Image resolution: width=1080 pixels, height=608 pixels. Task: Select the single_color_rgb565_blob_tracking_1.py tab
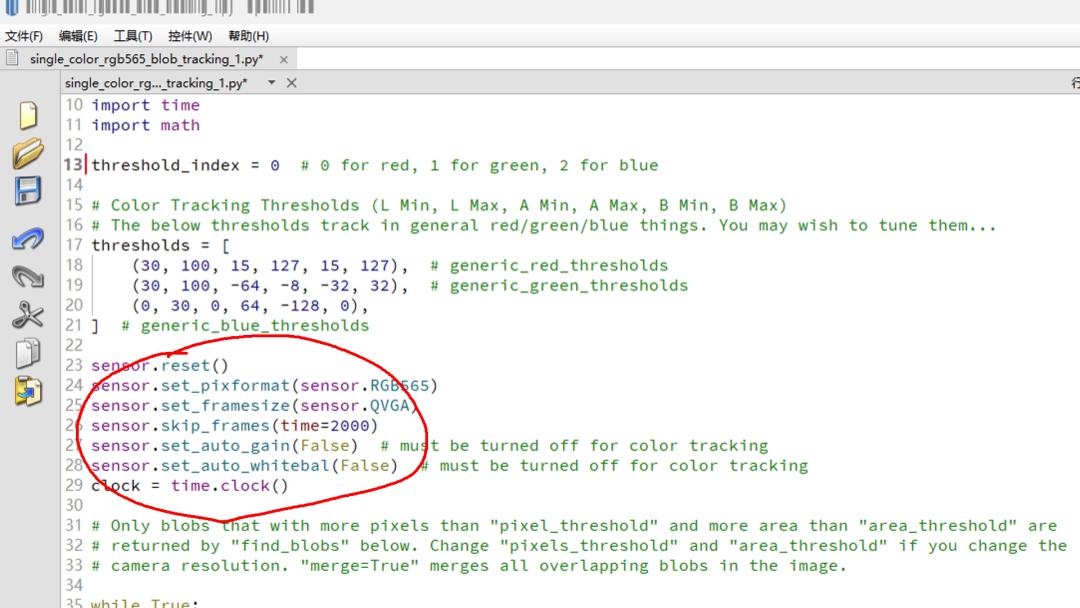[x=146, y=59]
